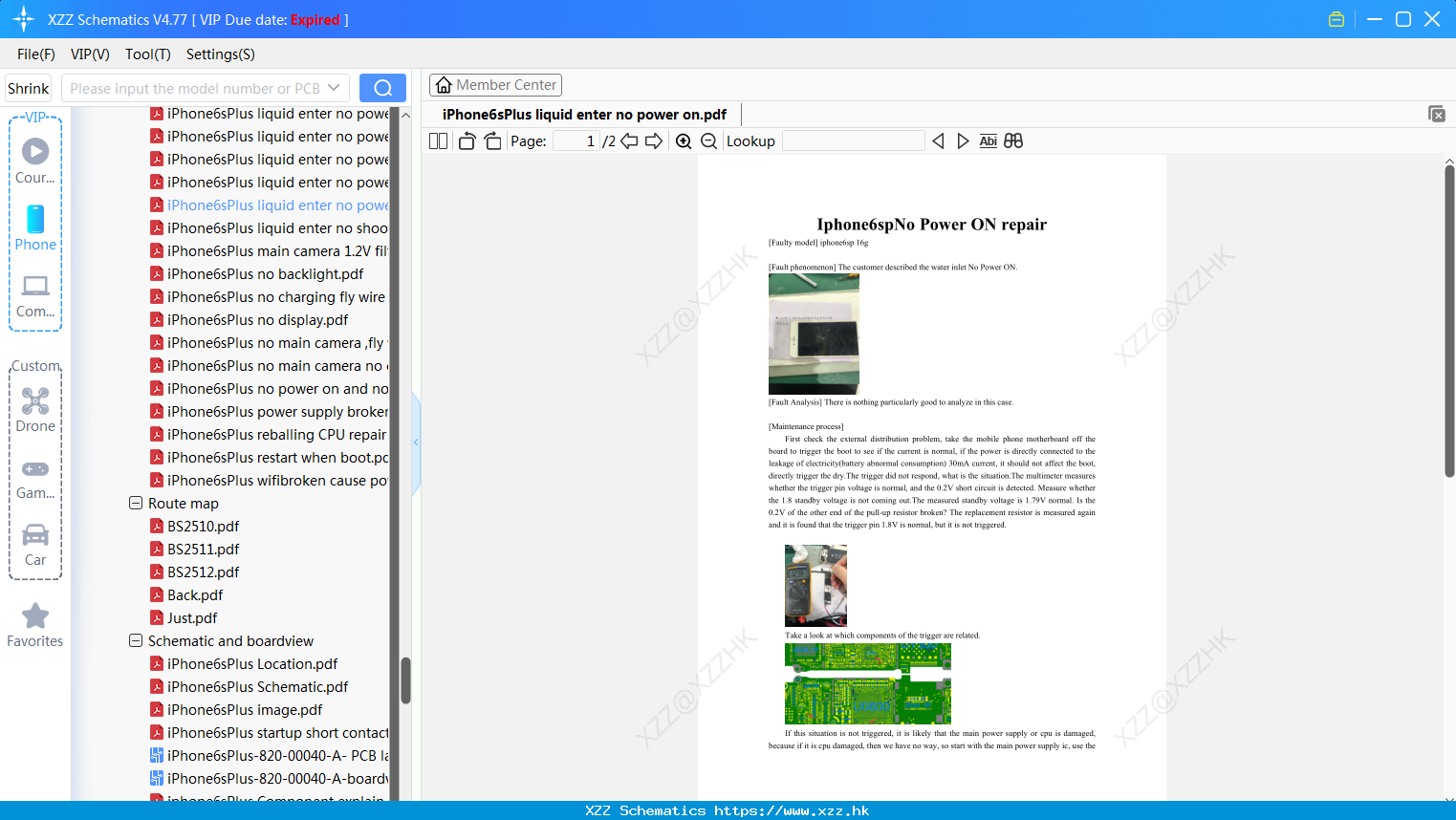Click the file tree vertical scrollbar thumb
The height and width of the screenshot is (820, 1456).
(405, 680)
